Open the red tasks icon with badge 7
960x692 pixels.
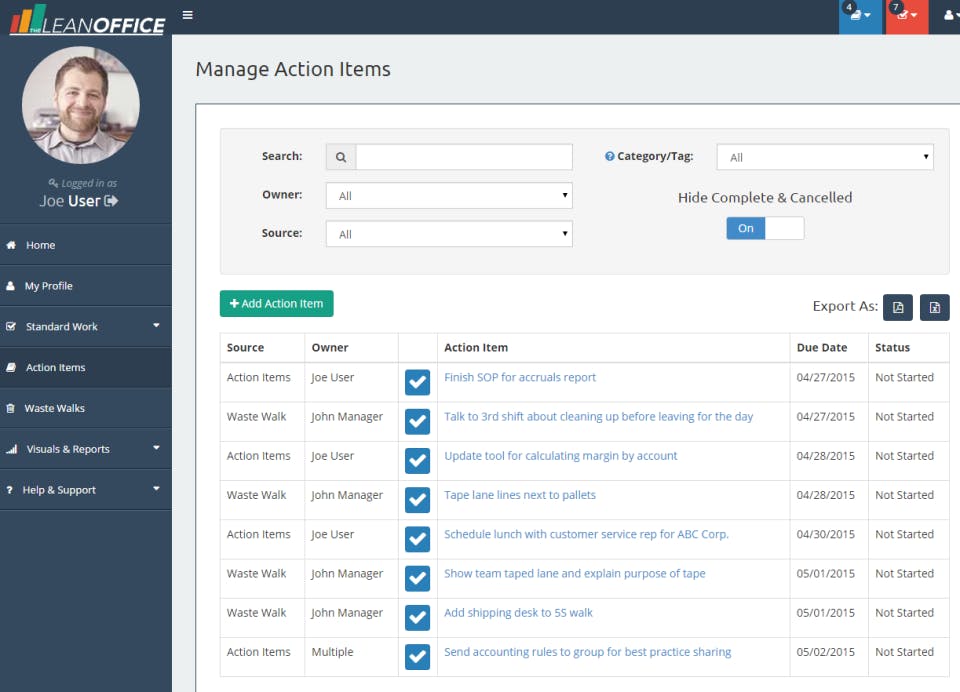click(906, 15)
